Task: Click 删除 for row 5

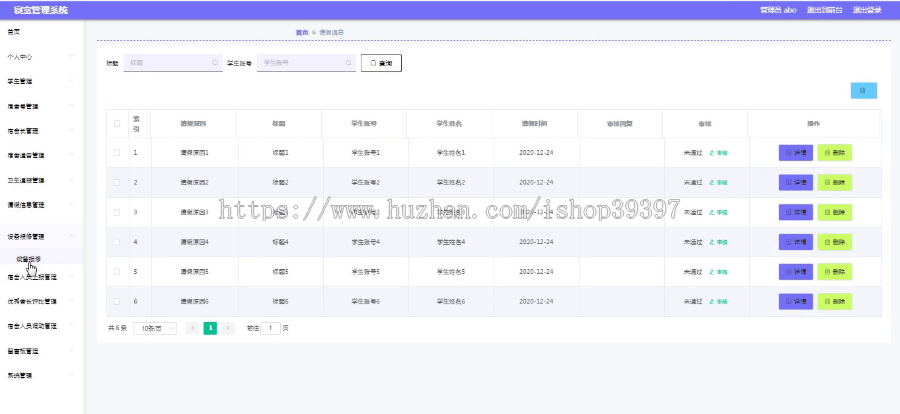Action: tap(835, 272)
